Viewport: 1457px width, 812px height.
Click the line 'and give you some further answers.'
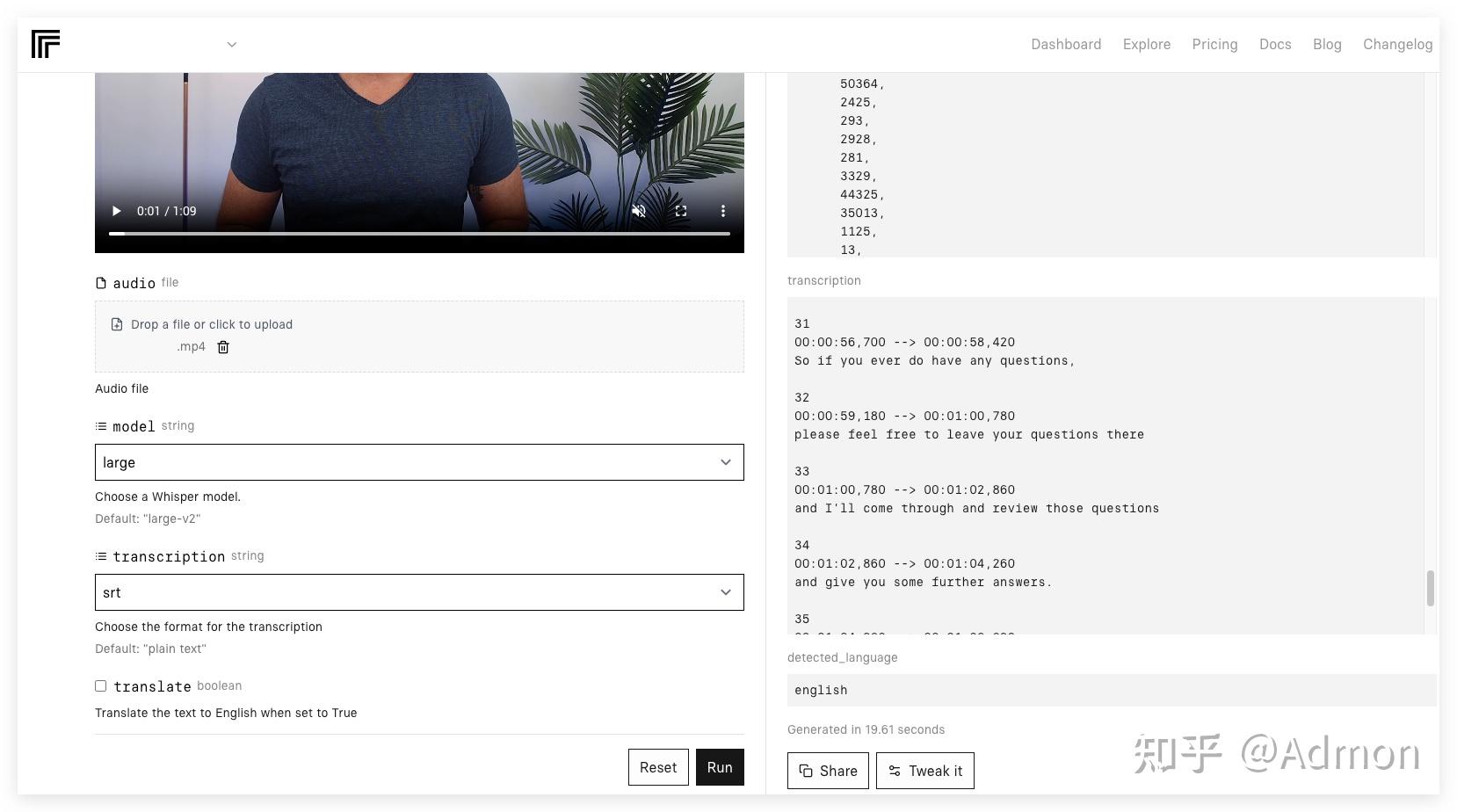coord(923,582)
